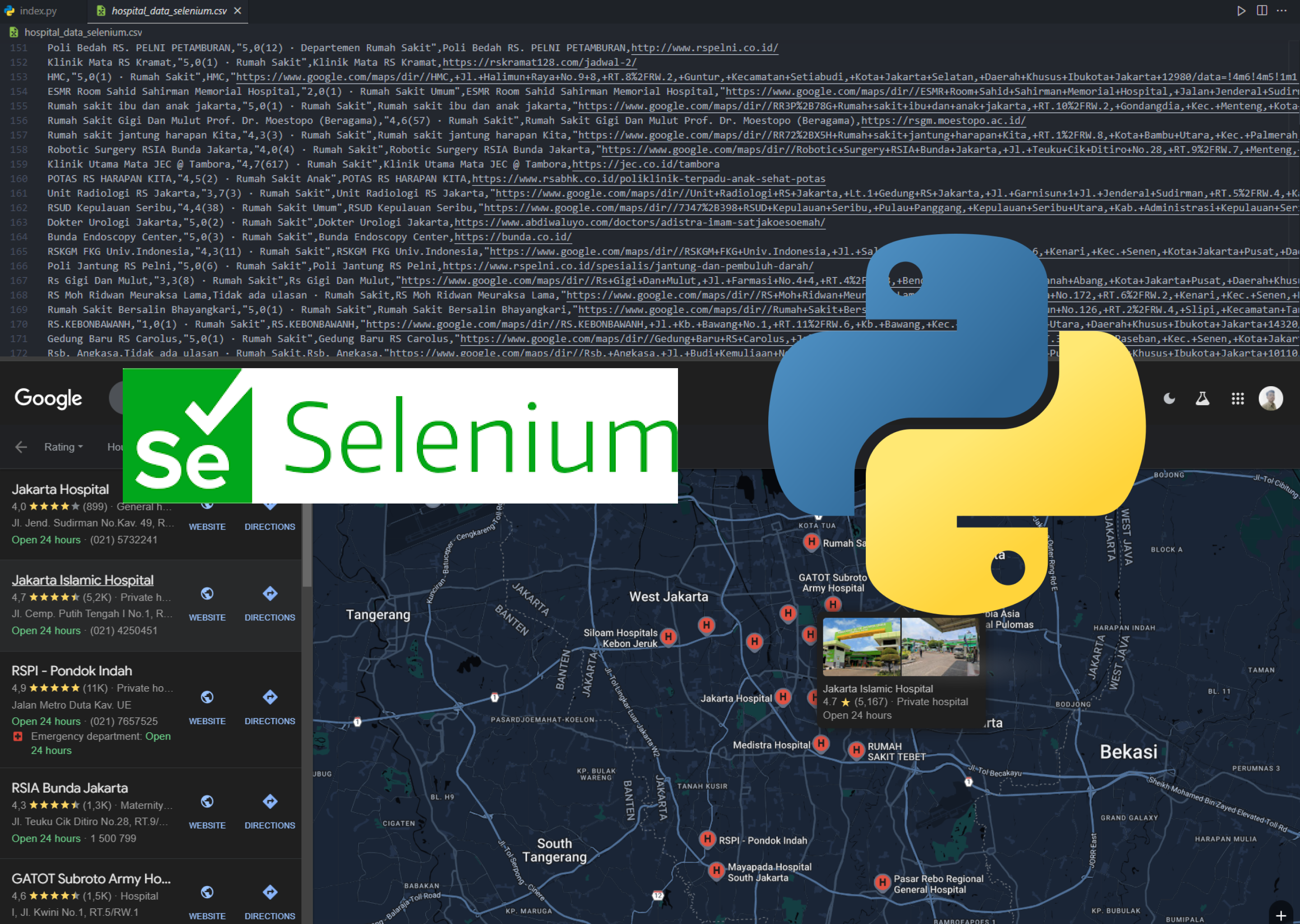Click the phone number (021) 7657525
The width and height of the screenshot is (1300, 924).
point(124,721)
